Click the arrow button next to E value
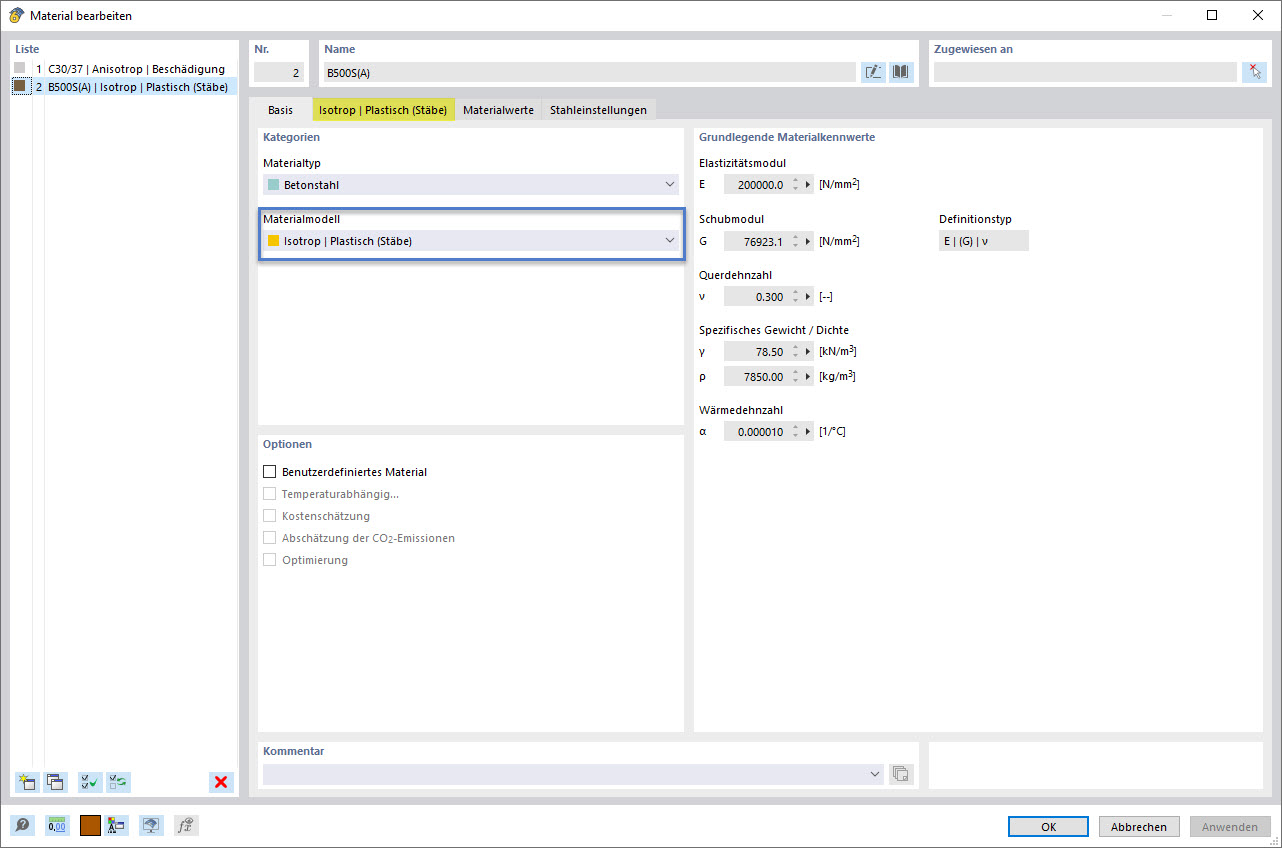Image resolution: width=1282 pixels, height=848 pixels. click(808, 185)
